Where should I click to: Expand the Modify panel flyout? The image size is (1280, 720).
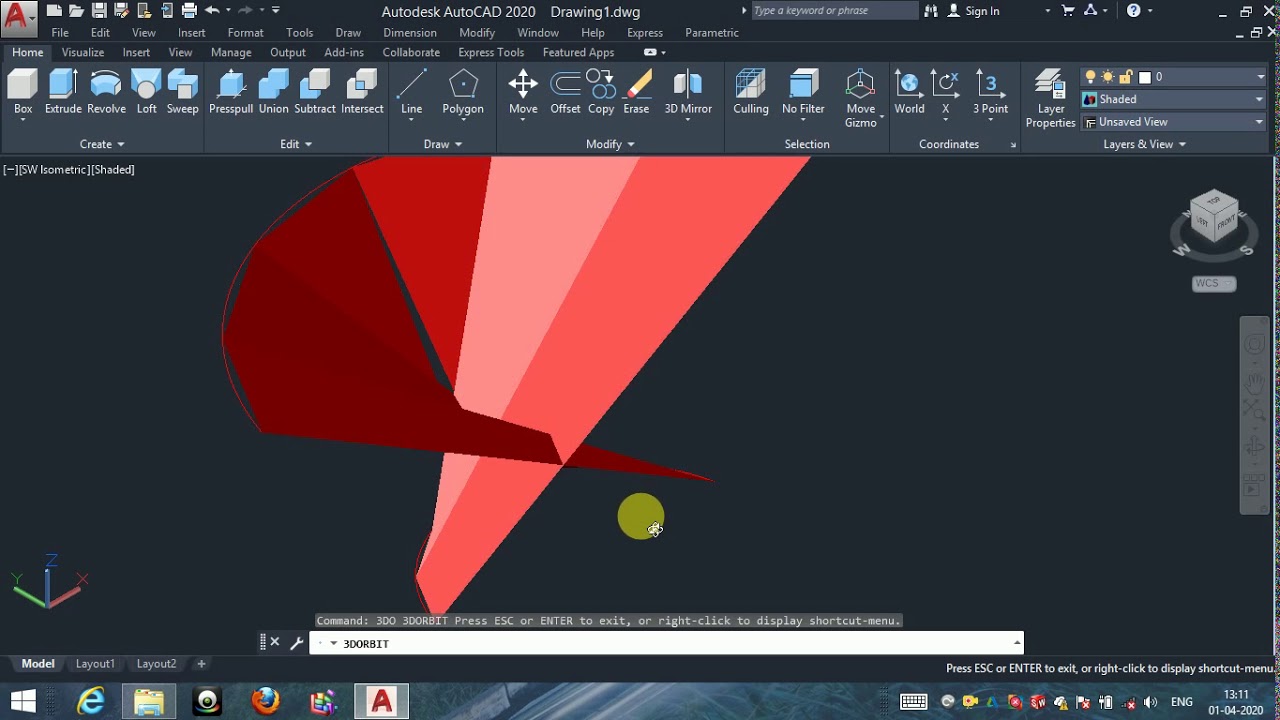(x=610, y=144)
